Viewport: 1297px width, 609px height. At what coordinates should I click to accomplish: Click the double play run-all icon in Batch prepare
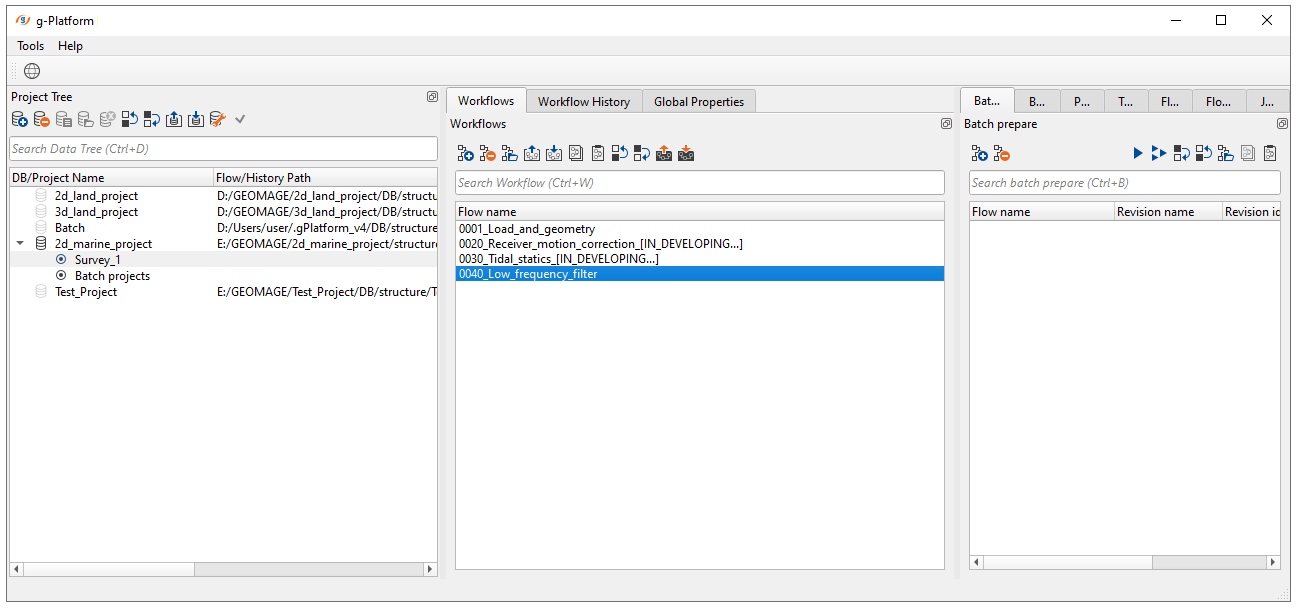click(1159, 154)
